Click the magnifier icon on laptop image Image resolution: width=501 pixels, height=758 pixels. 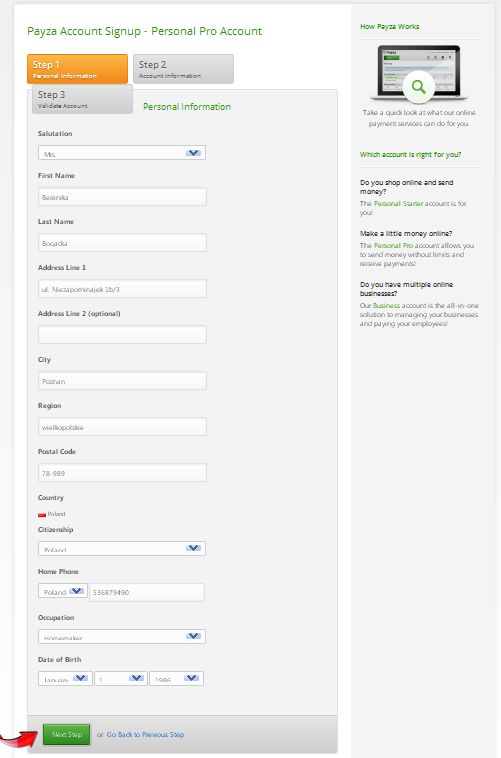[418, 87]
